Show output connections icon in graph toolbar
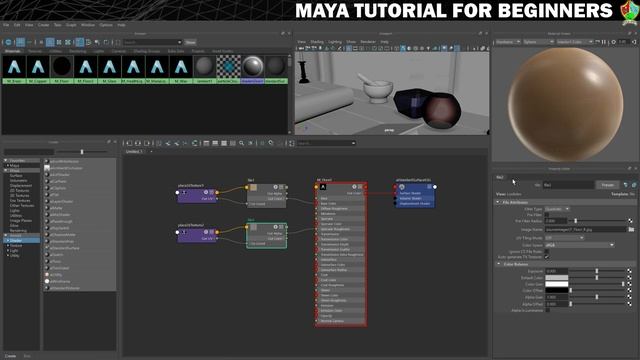Viewport: 640px width, 360px height. [147, 143]
